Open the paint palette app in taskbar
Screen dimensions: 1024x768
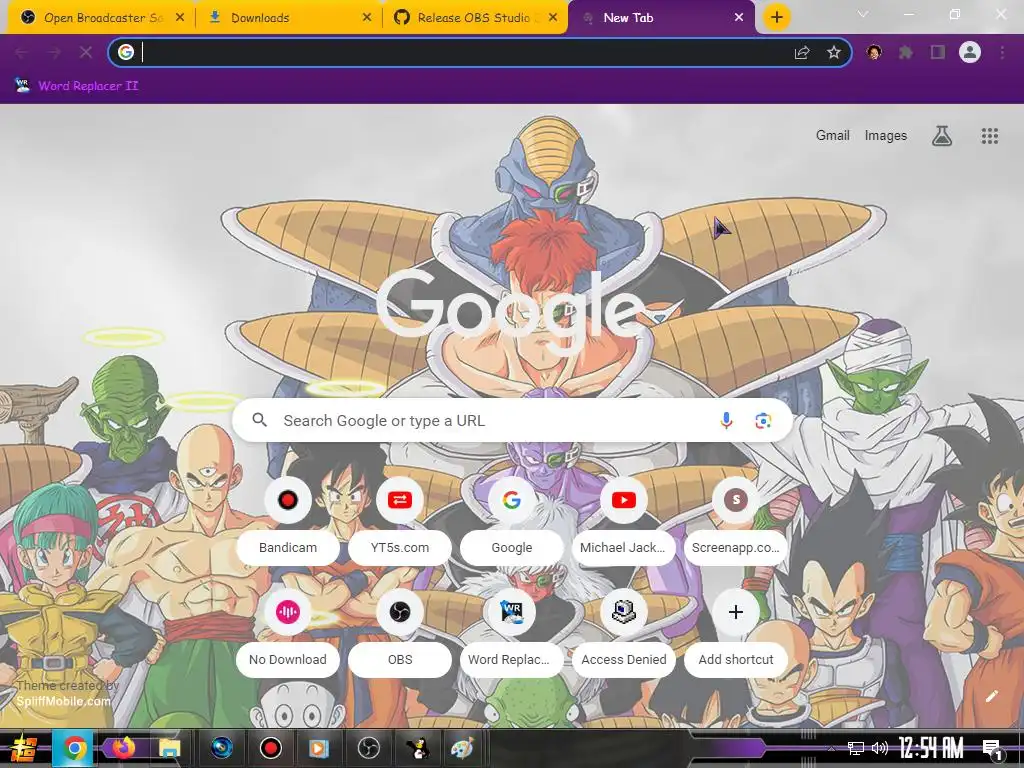click(462, 748)
